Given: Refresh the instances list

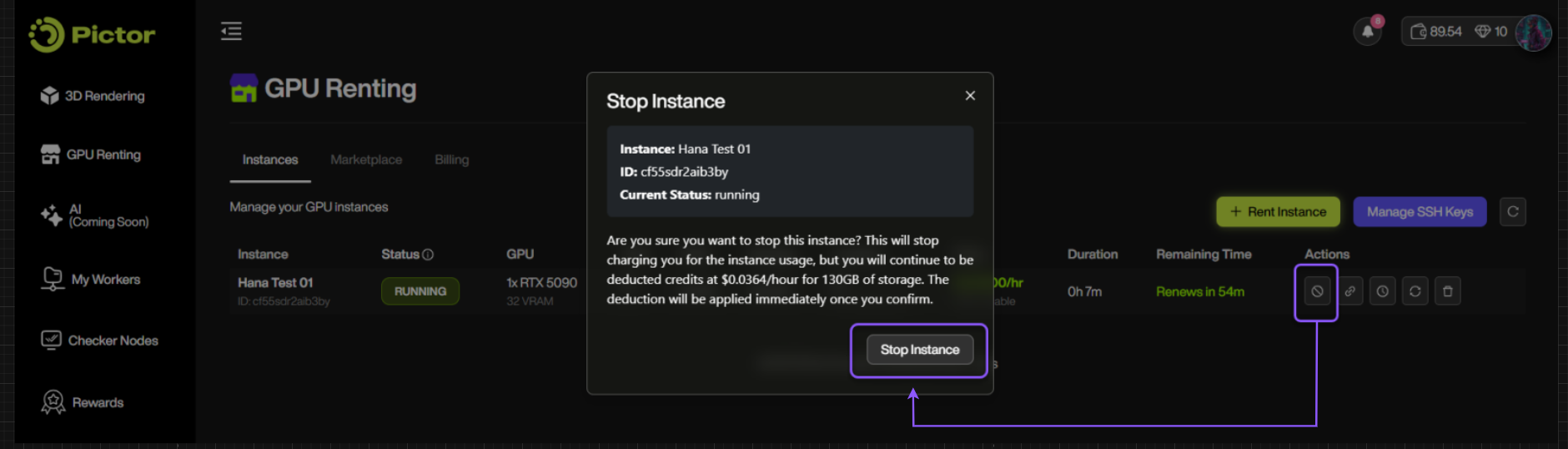Looking at the screenshot, I should click(x=1512, y=212).
